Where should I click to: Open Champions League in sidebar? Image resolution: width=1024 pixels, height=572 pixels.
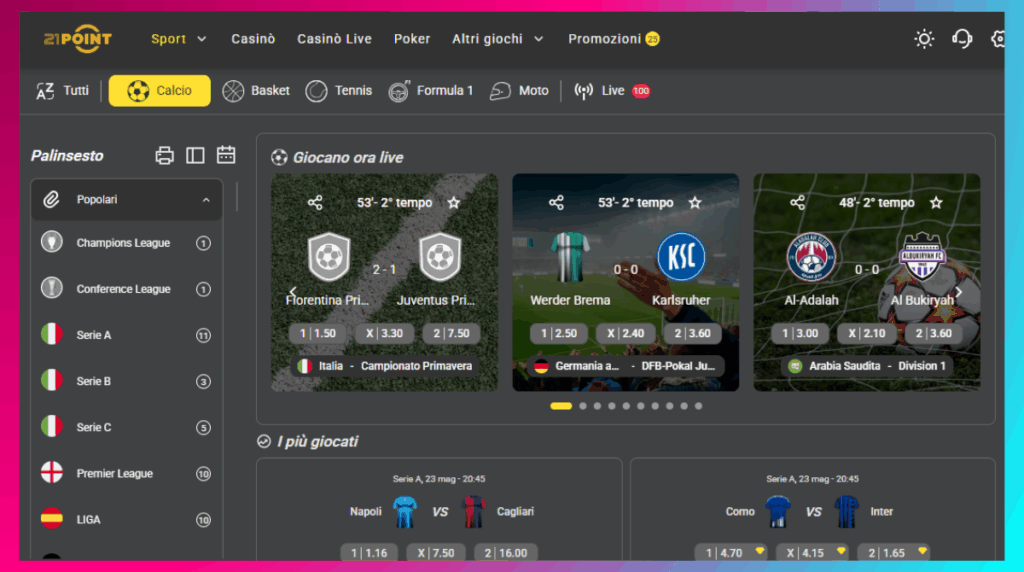coord(127,243)
